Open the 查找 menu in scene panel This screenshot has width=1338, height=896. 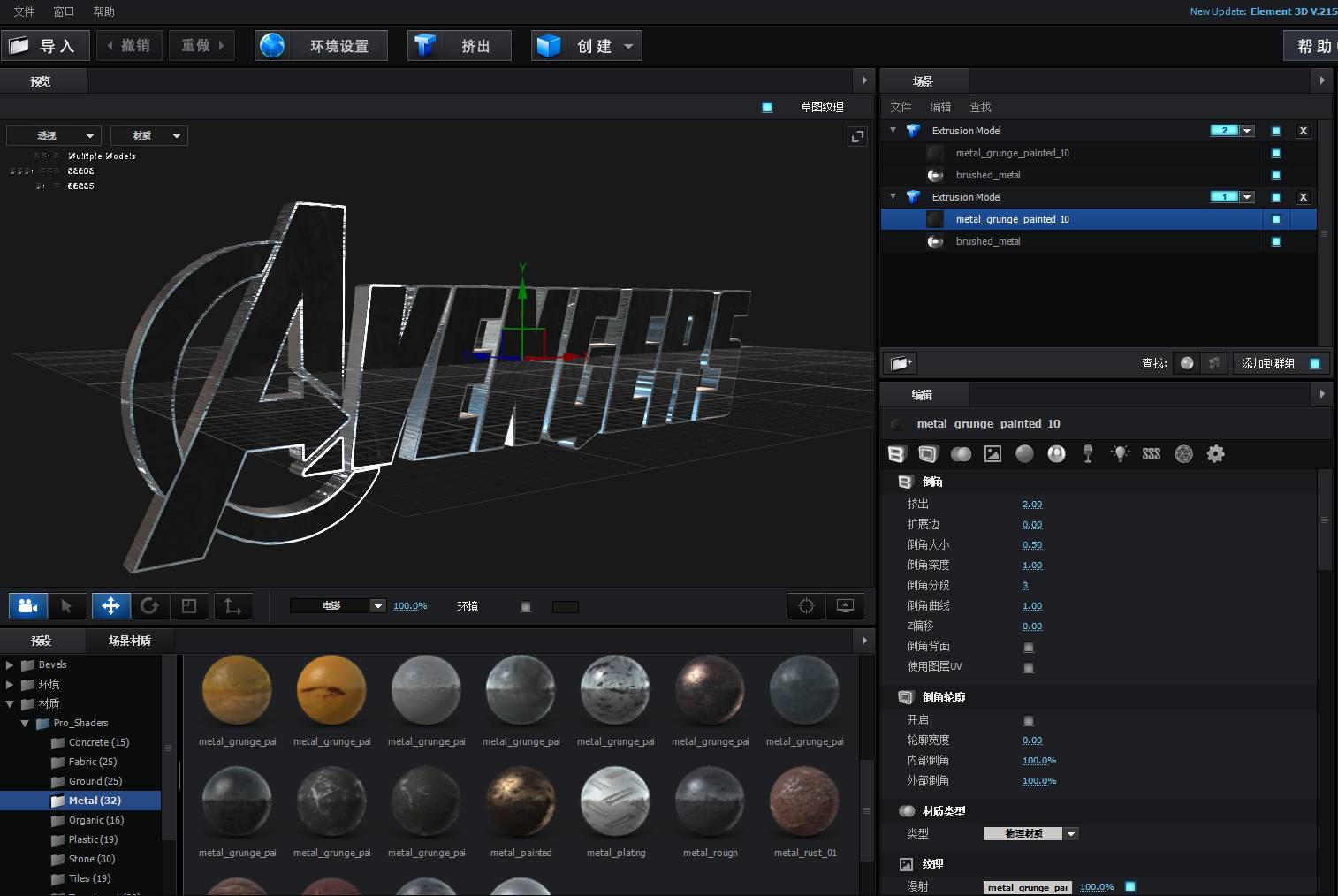pos(980,107)
